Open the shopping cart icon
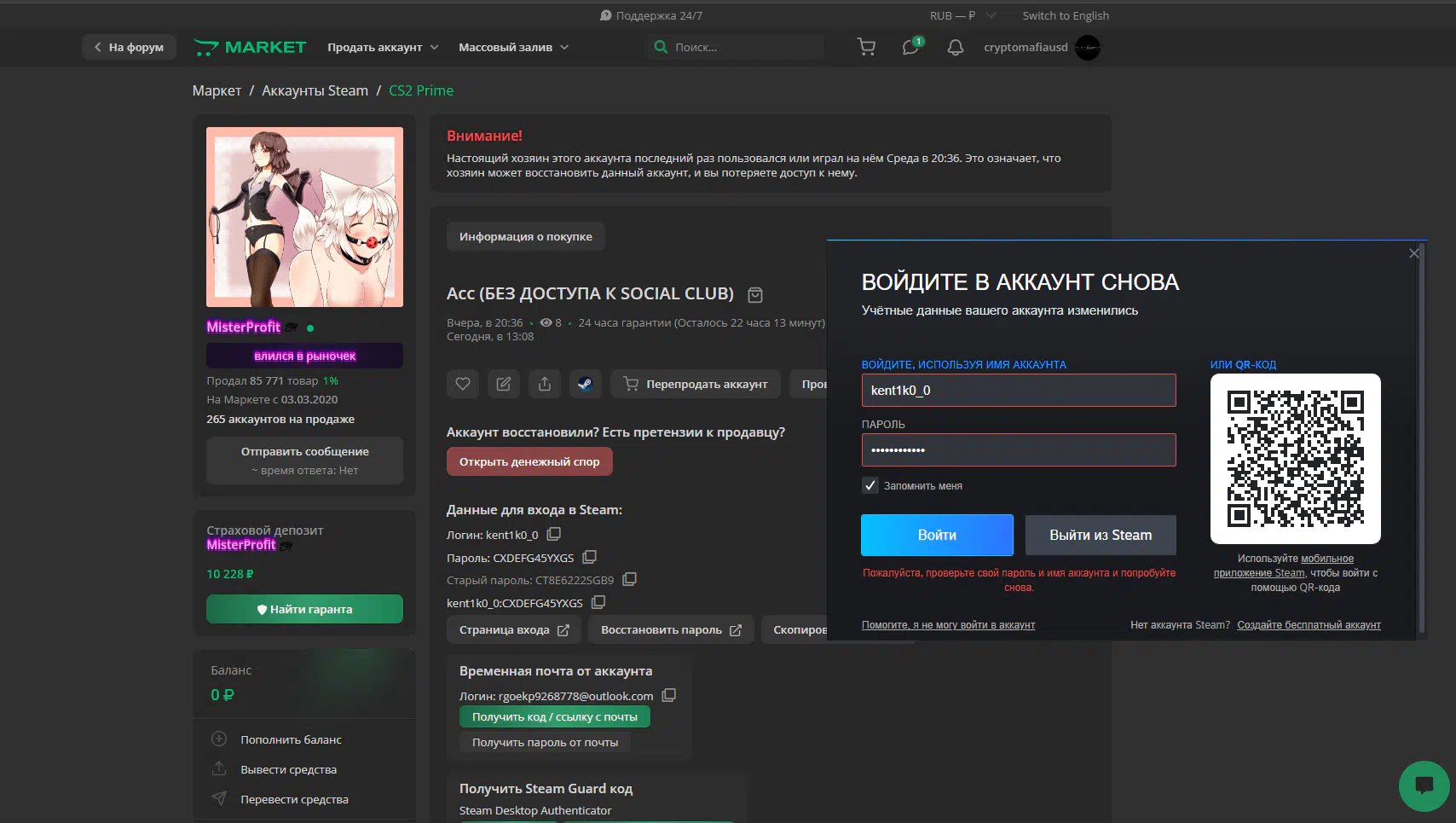The width and height of the screenshot is (1456, 823). tap(866, 48)
